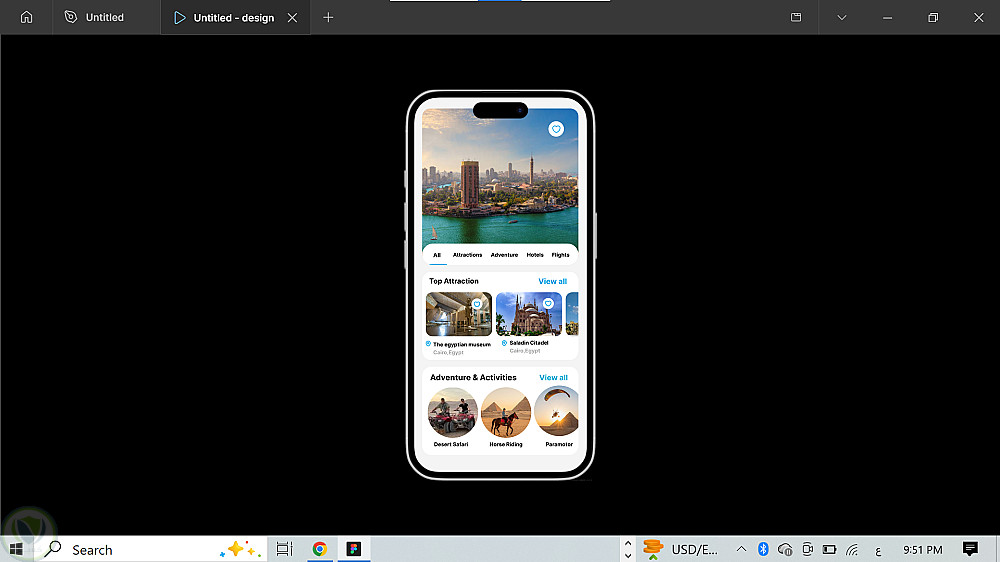Open the Wi-Fi network icon

[852, 549]
